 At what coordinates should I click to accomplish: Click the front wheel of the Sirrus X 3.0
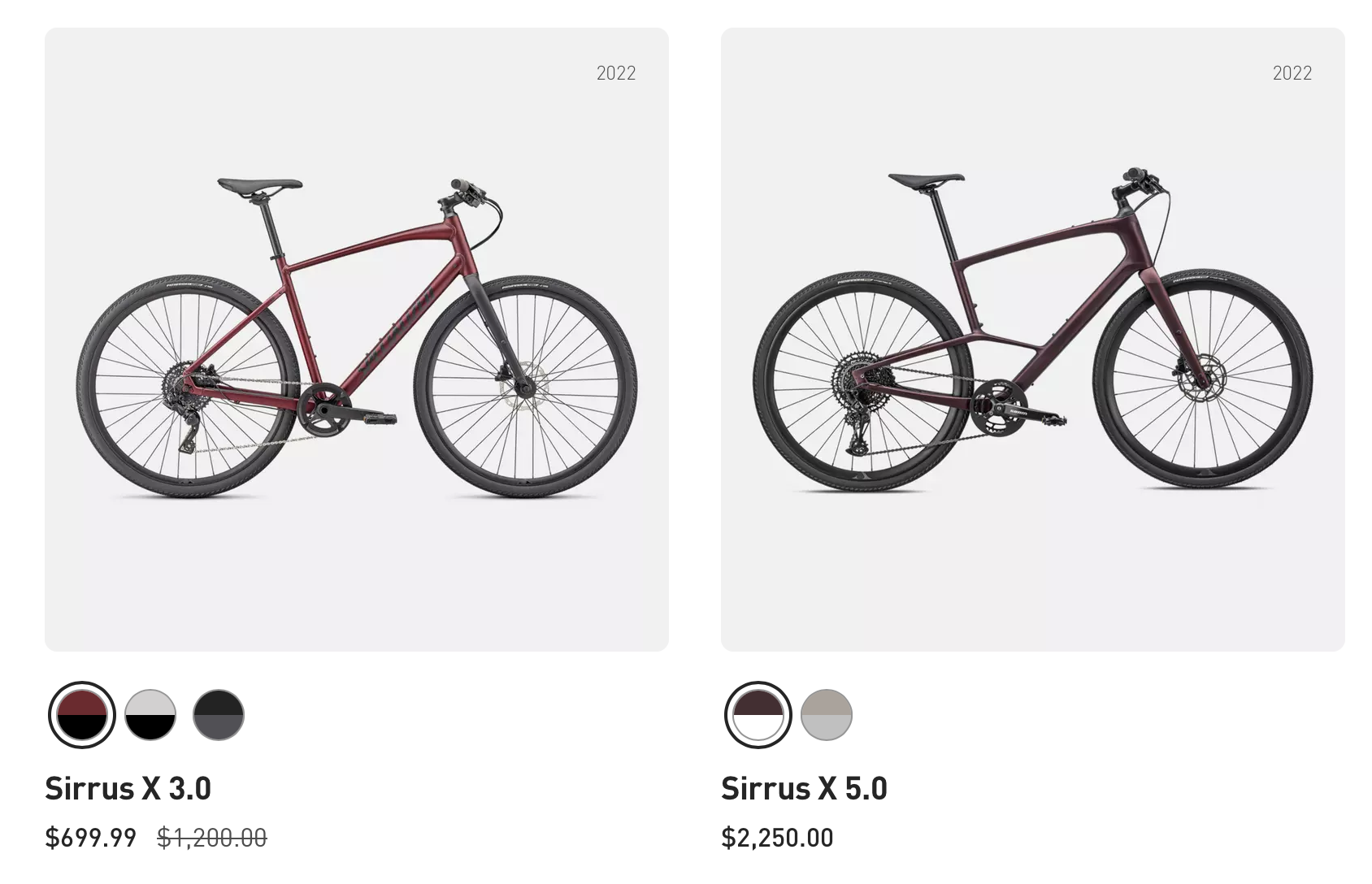(x=525, y=388)
